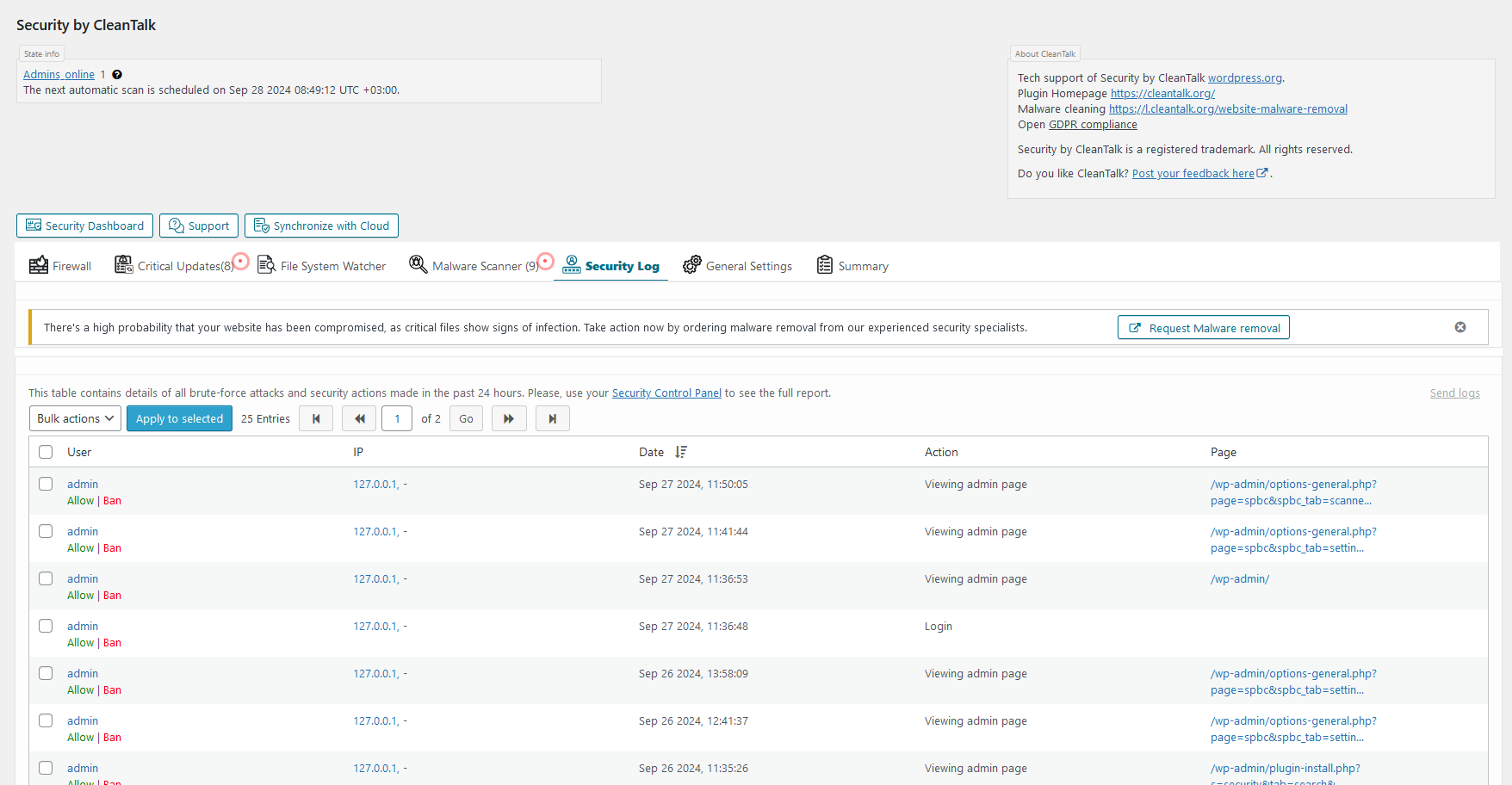Open General Settings via the gear icon
1512x785 pixels.
click(691, 265)
